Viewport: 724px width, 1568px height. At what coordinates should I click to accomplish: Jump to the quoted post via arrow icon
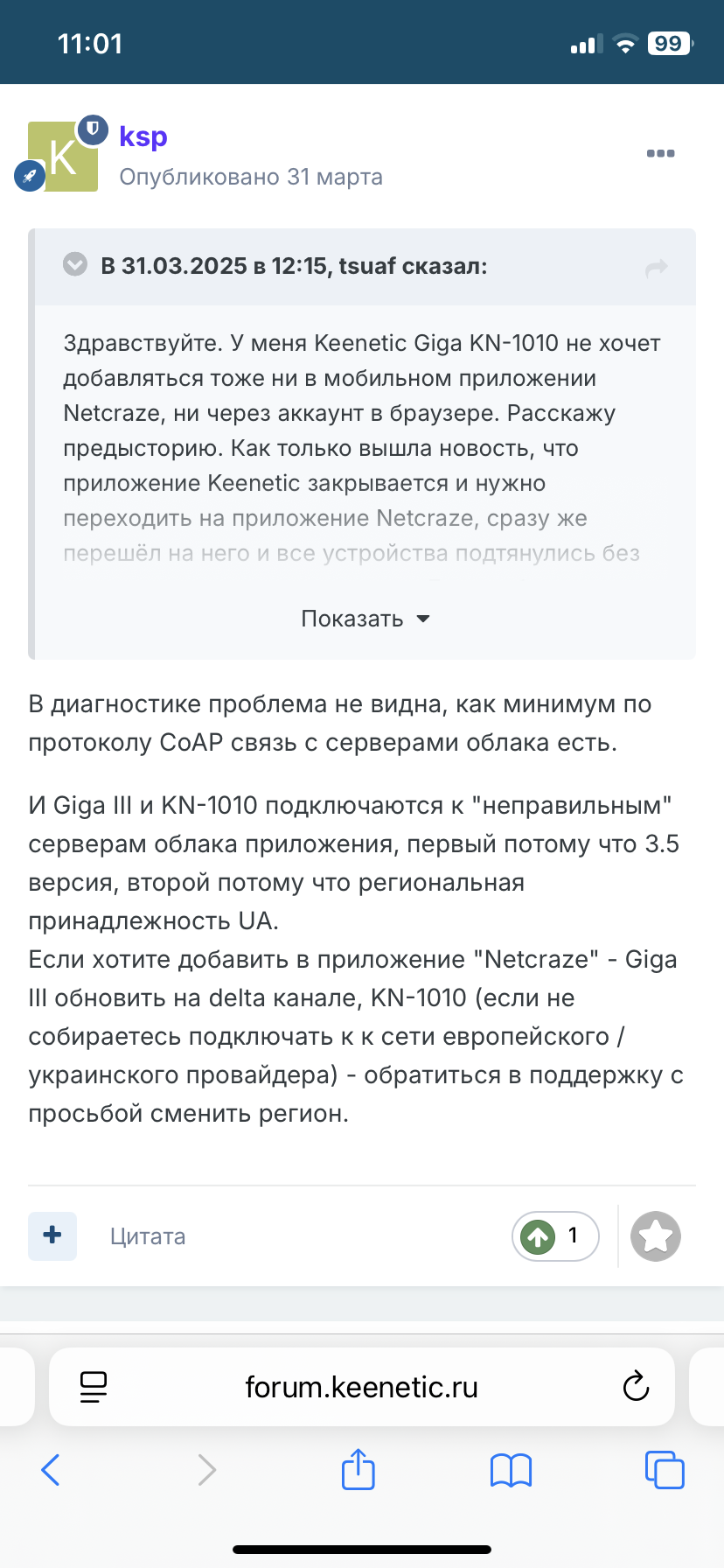click(656, 268)
